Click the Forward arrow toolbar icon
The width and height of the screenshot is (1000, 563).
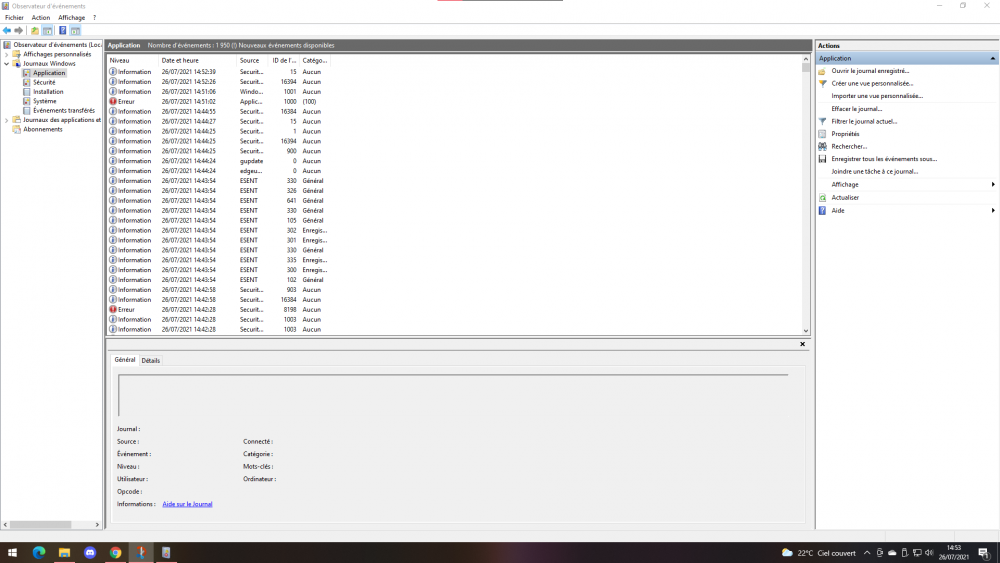(19, 31)
